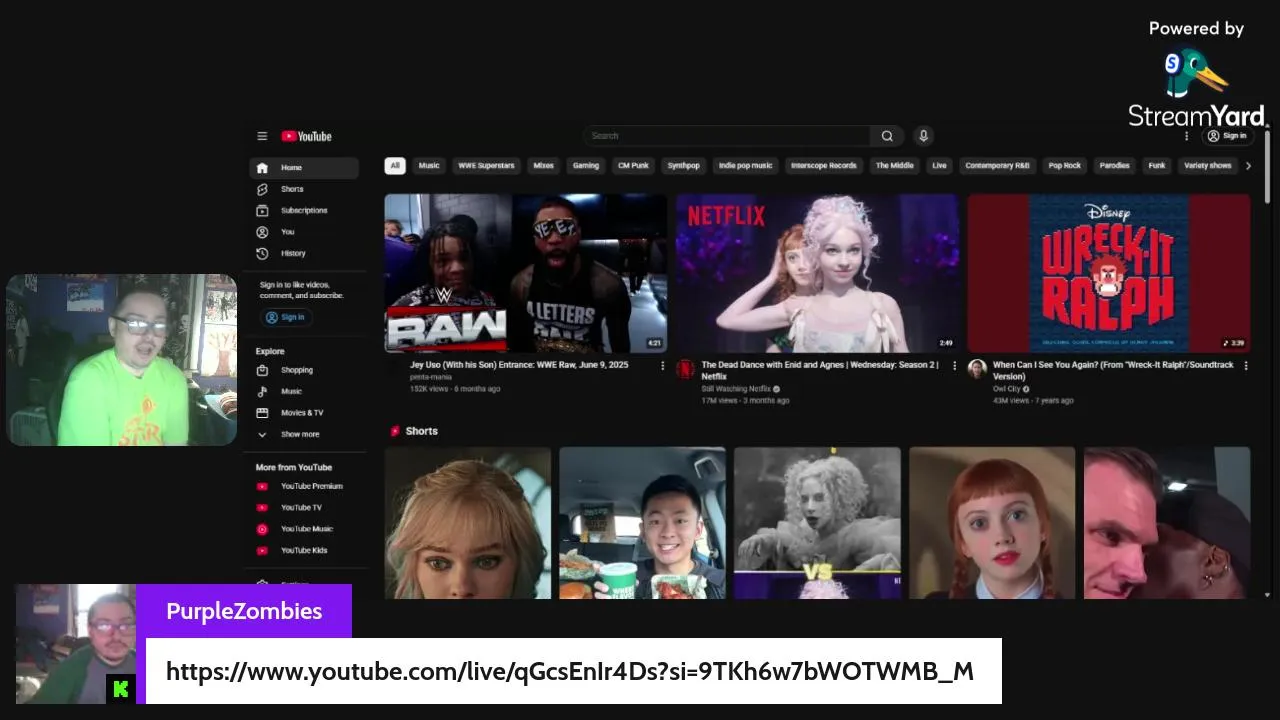Screen dimensions: 1280x720
Task: Select the Mixes chip
Action: pyautogui.click(x=543, y=166)
